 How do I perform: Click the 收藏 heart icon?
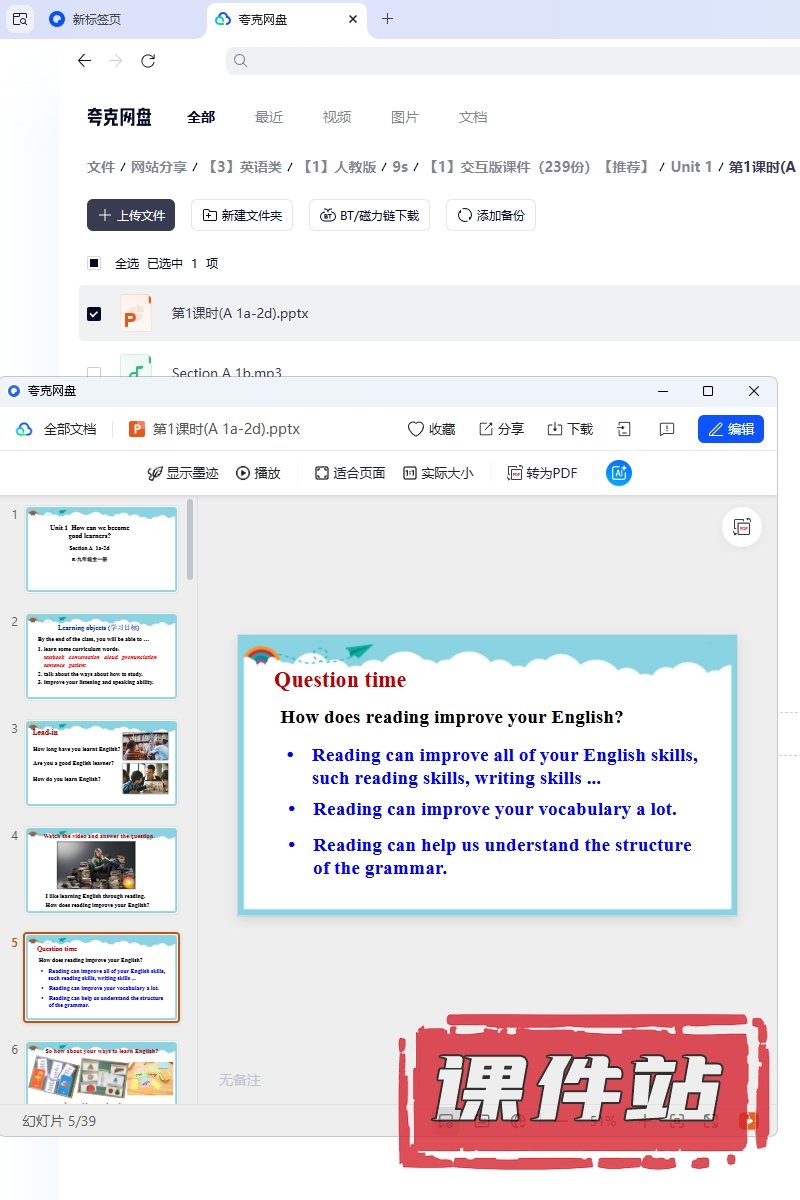416,429
